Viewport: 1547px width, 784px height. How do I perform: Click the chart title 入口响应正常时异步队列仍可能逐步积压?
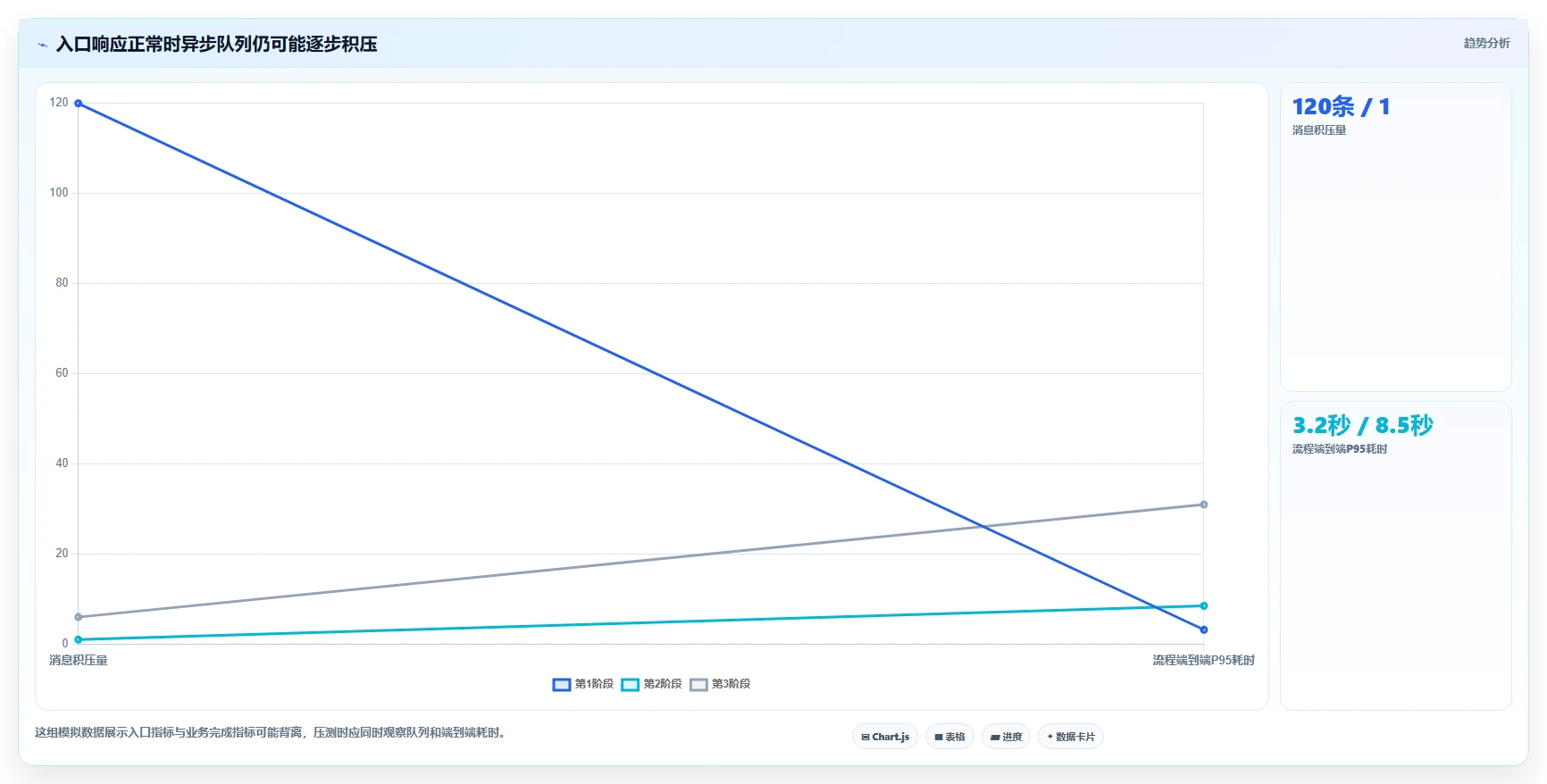point(216,45)
